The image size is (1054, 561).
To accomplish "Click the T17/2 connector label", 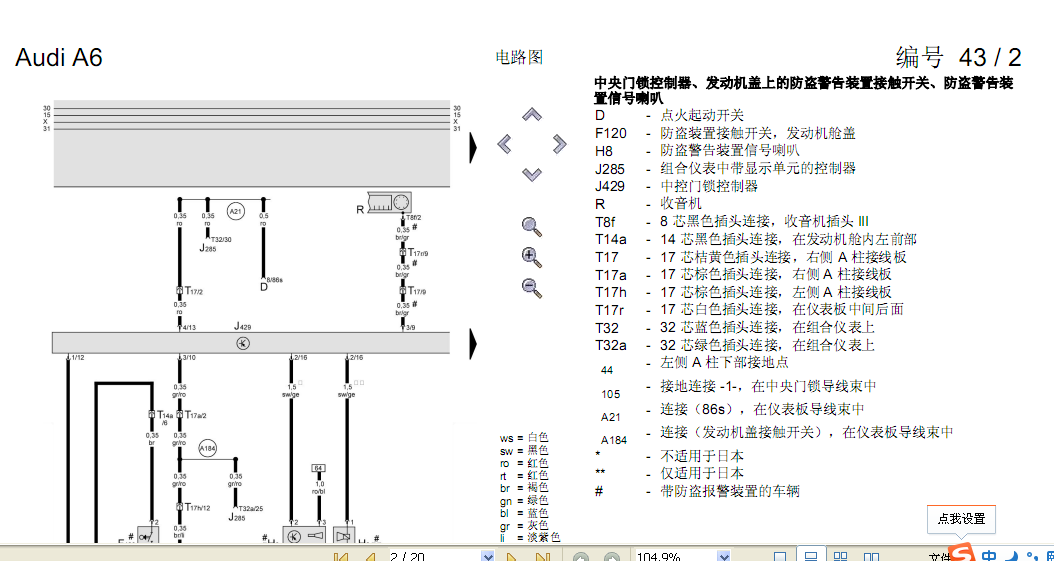I will tap(194, 291).
